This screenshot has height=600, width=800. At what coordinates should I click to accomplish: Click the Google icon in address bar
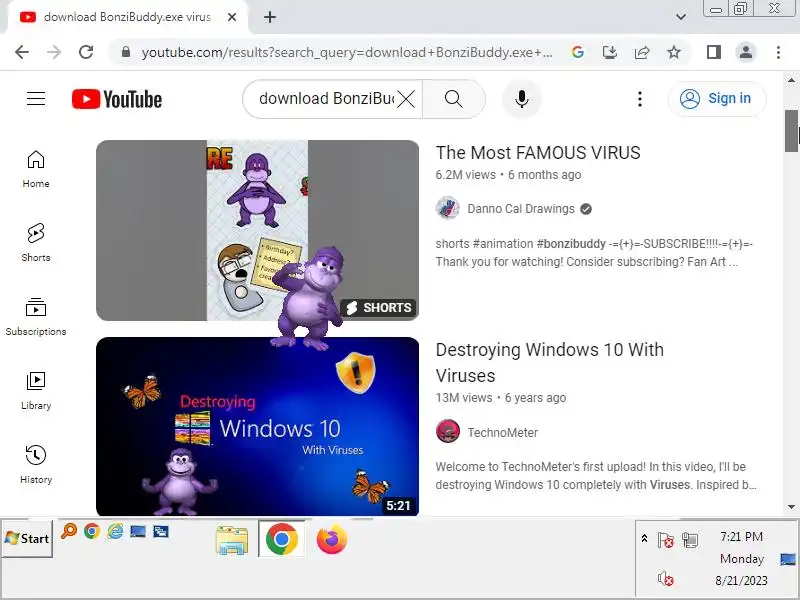click(x=578, y=52)
